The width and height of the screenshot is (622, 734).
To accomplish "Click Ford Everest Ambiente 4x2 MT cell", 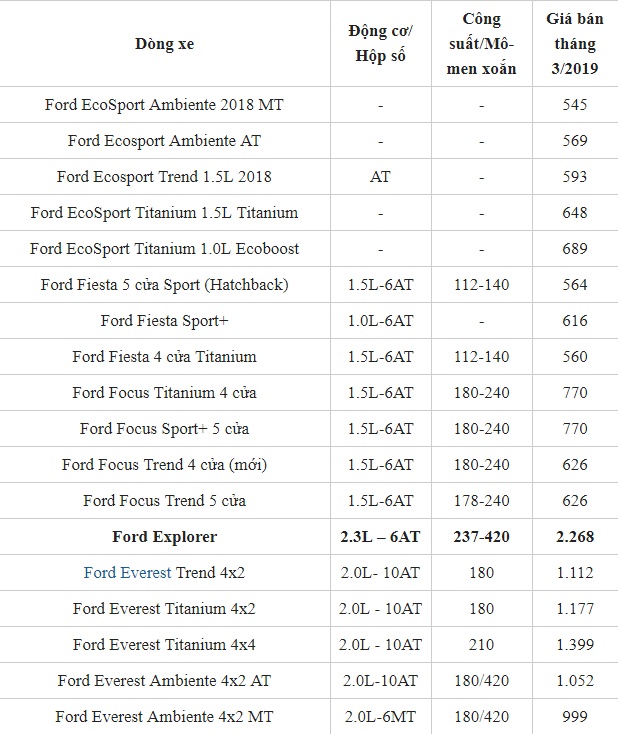I will [164, 717].
